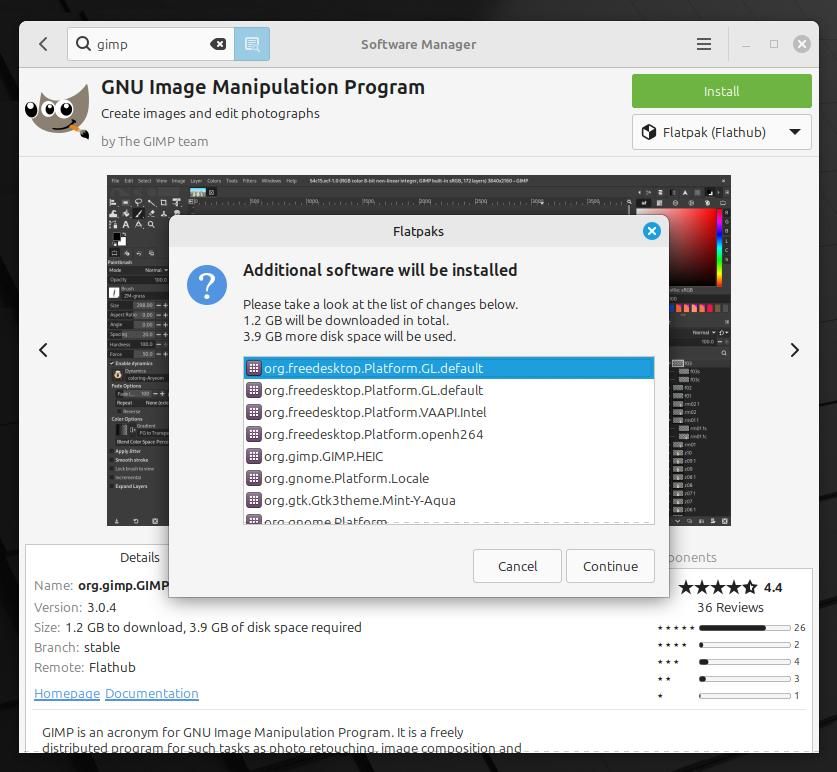Clear the gimp search text
Viewport: 837px width, 772px height.
point(218,44)
